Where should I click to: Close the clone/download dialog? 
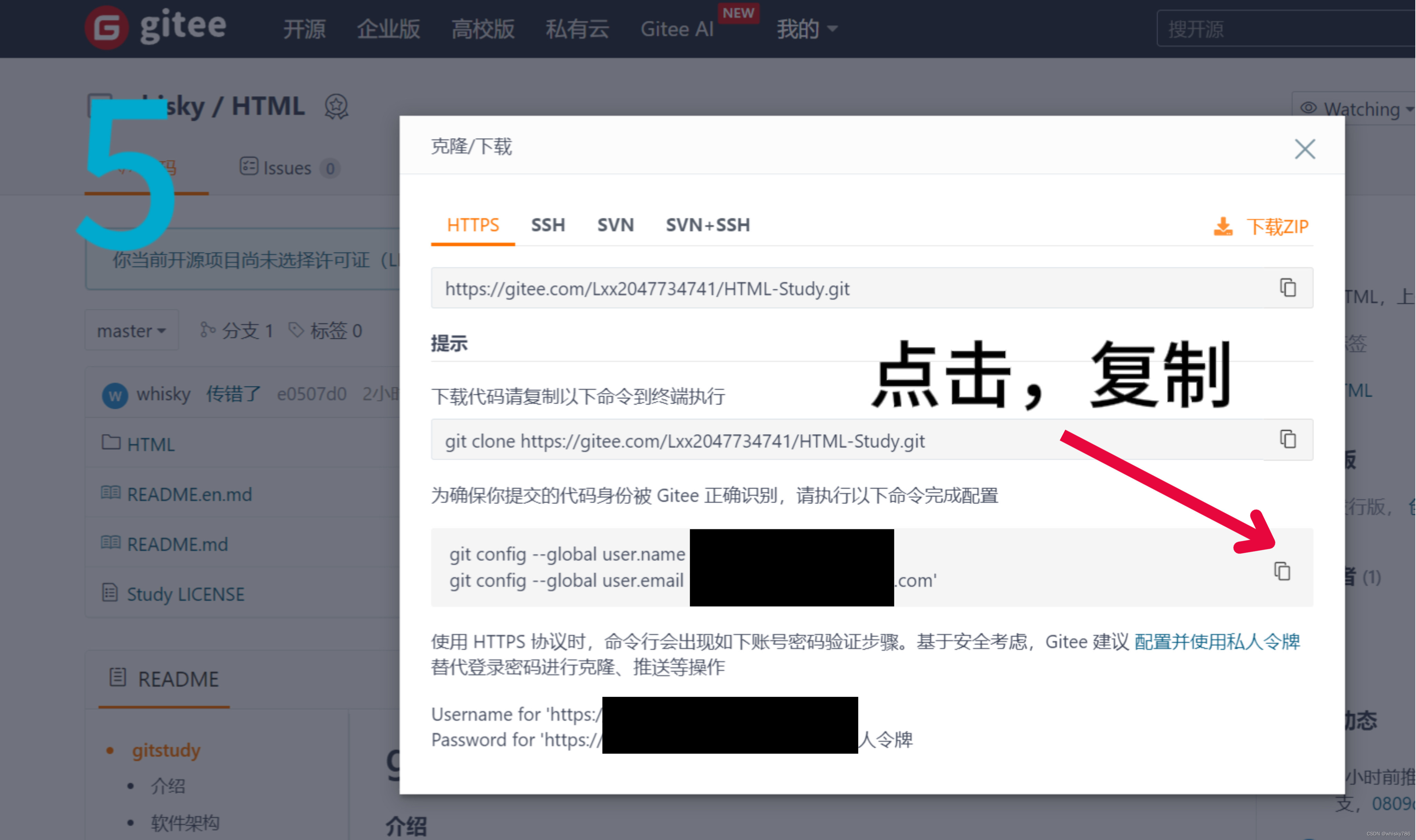[x=1304, y=149]
